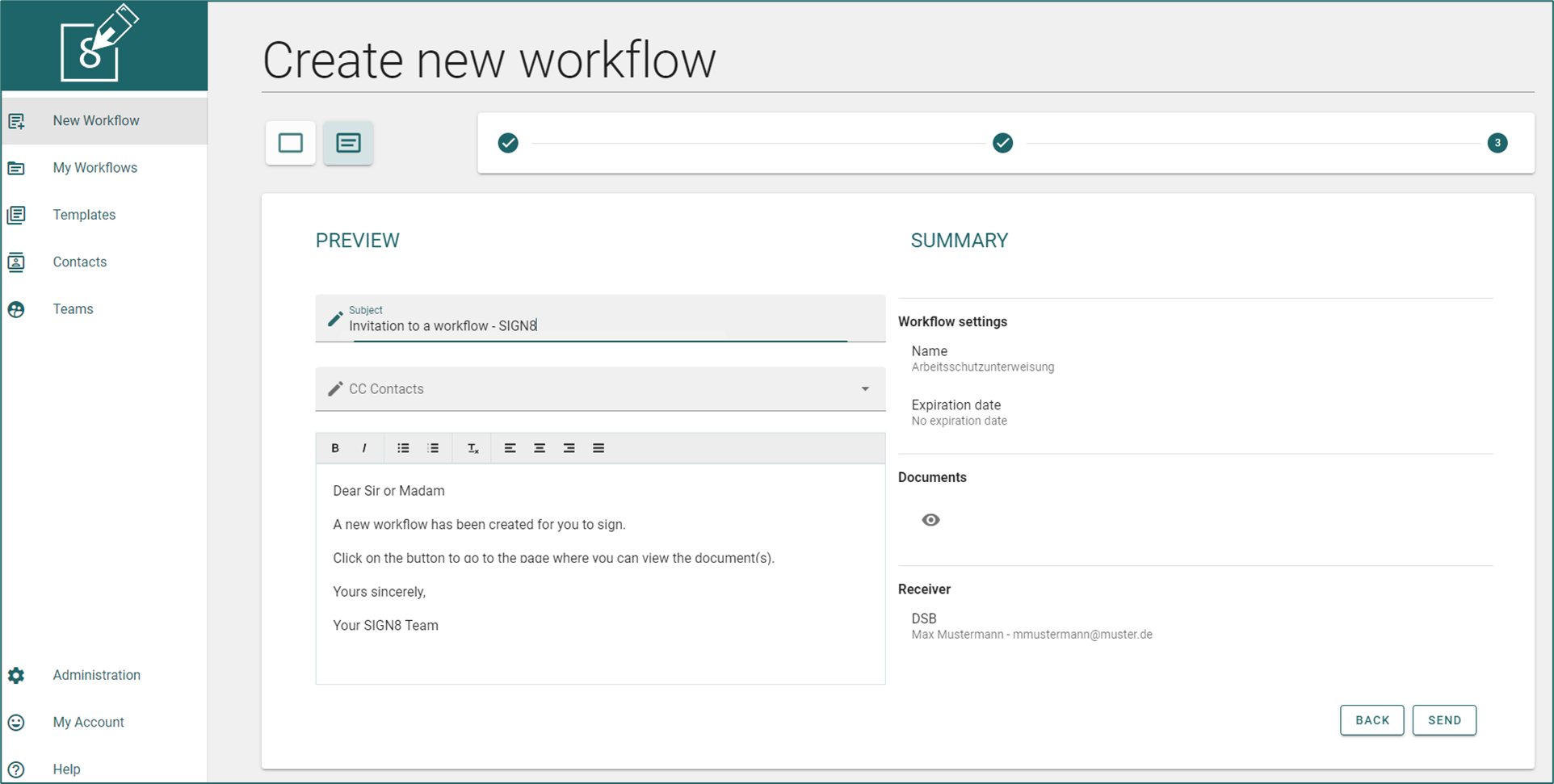The height and width of the screenshot is (784, 1554).
Task: Click the Templates sidebar icon
Action: tap(16, 215)
